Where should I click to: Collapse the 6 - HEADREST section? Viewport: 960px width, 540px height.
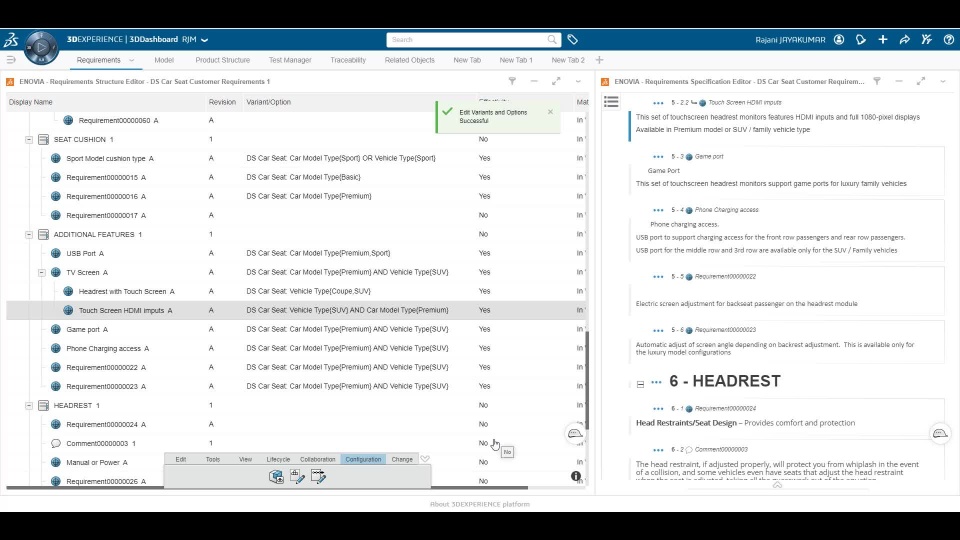640,384
